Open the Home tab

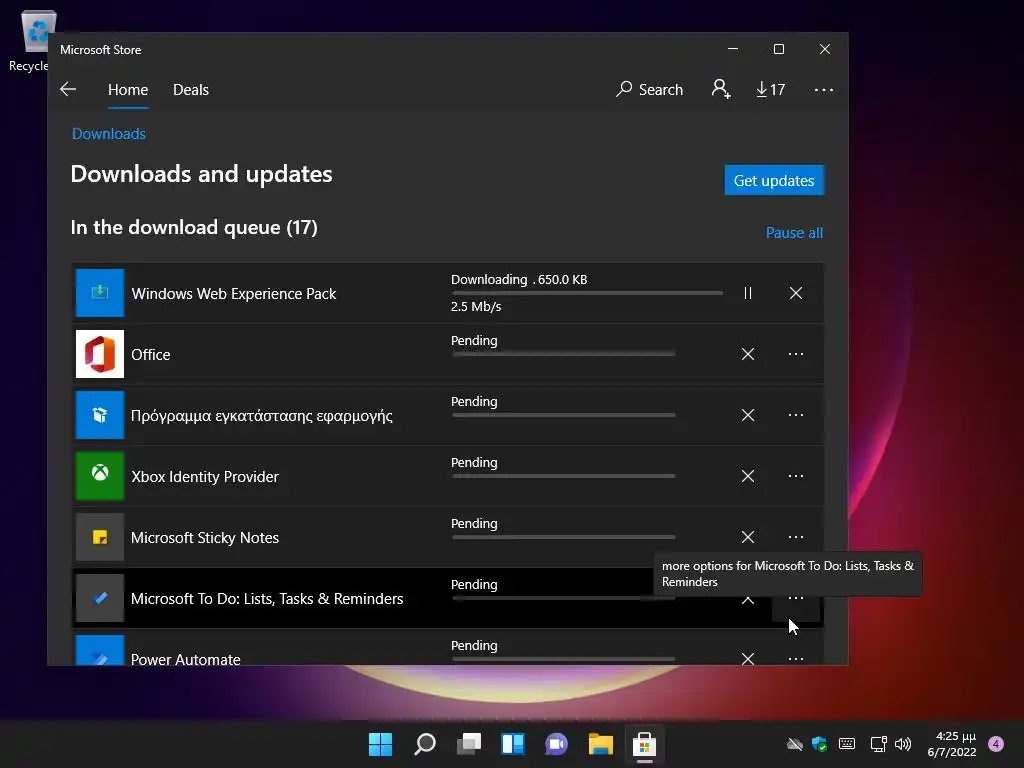[128, 89]
